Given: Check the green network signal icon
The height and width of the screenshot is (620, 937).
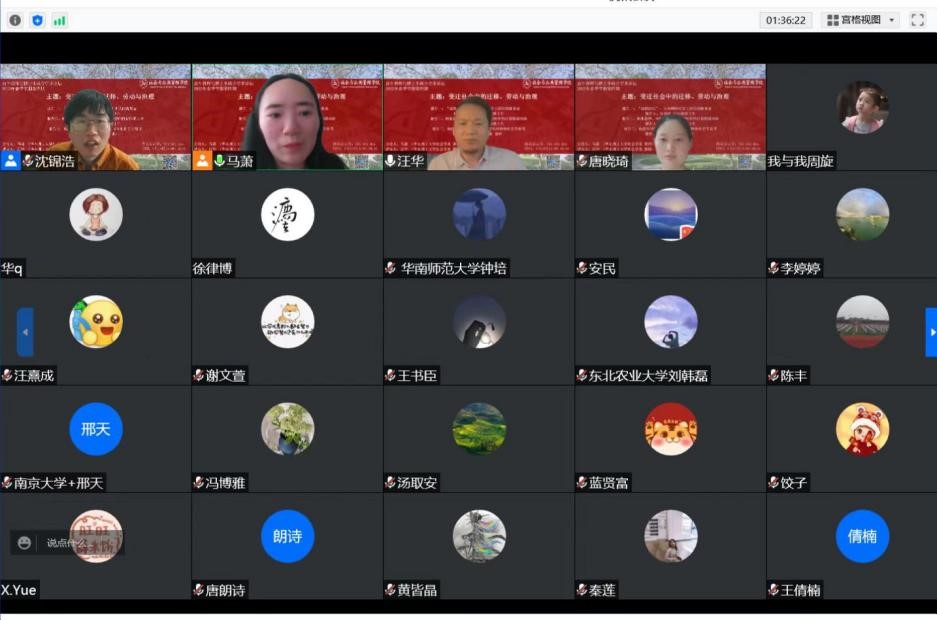Looking at the screenshot, I should pyautogui.click(x=60, y=20).
